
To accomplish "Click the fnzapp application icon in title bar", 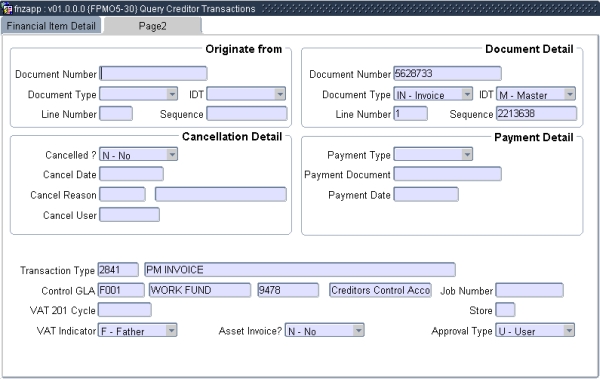I will (x=7, y=8).
